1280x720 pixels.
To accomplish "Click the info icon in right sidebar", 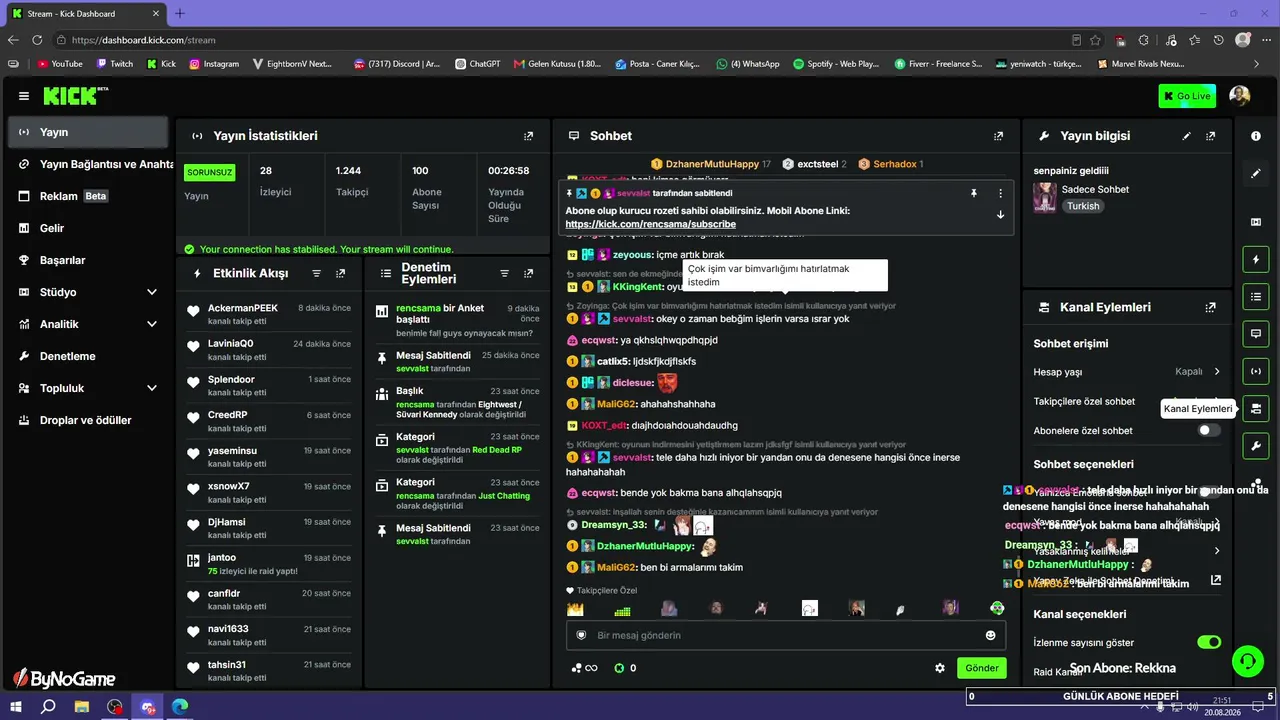I will 1256,136.
